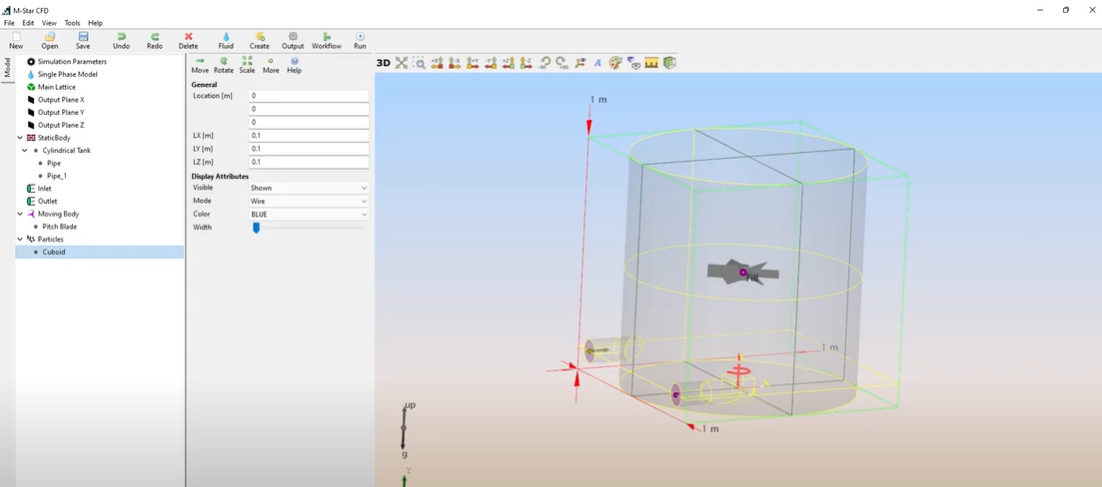Click the Run simulation button

[x=360, y=40]
